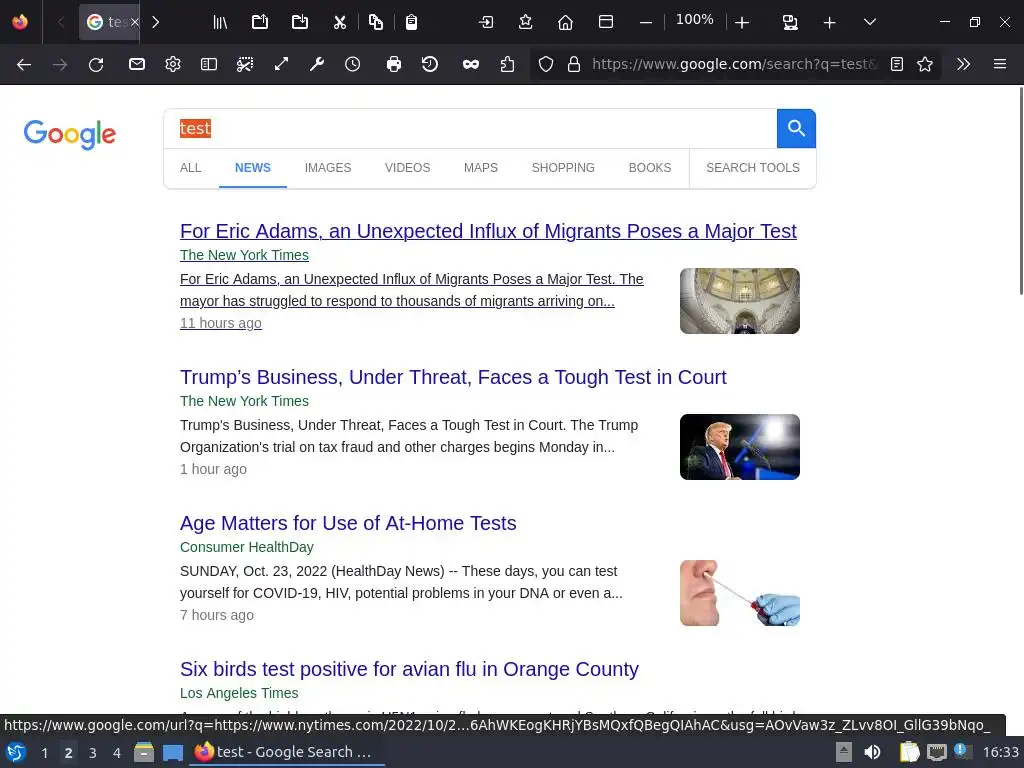The height and width of the screenshot is (768, 1024).
Task: Expand more tools overflow chevrons
Action: tap(963, 64)
